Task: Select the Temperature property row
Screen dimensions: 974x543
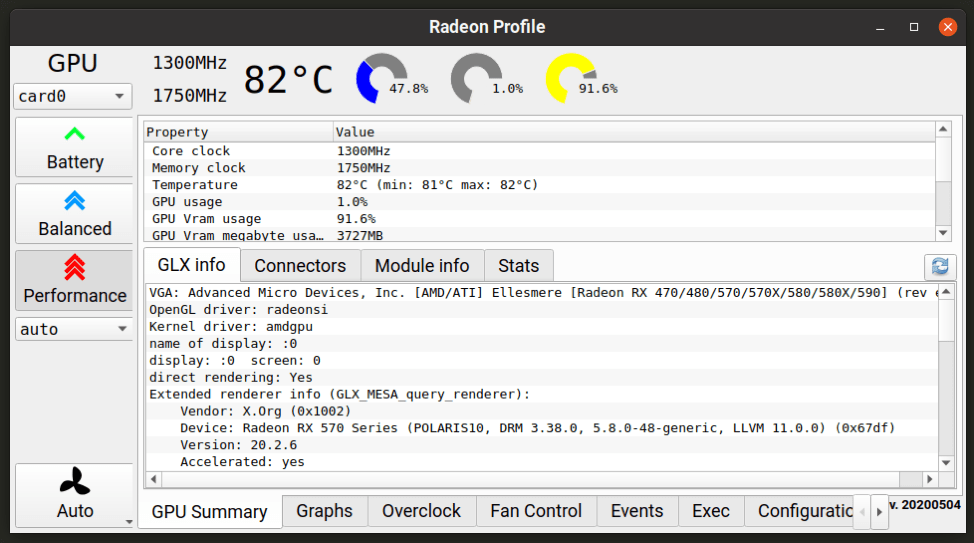Action: pos(539,185)
